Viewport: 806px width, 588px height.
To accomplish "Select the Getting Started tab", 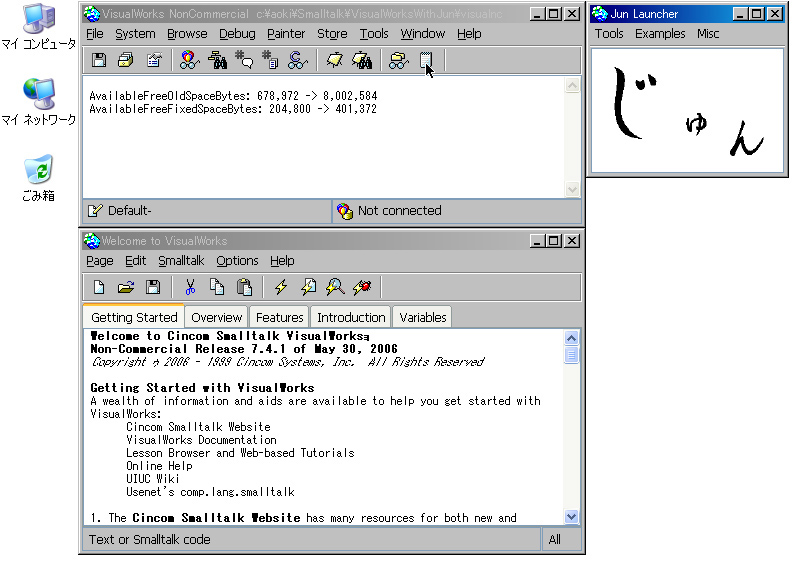I will [x=134, y=317].
